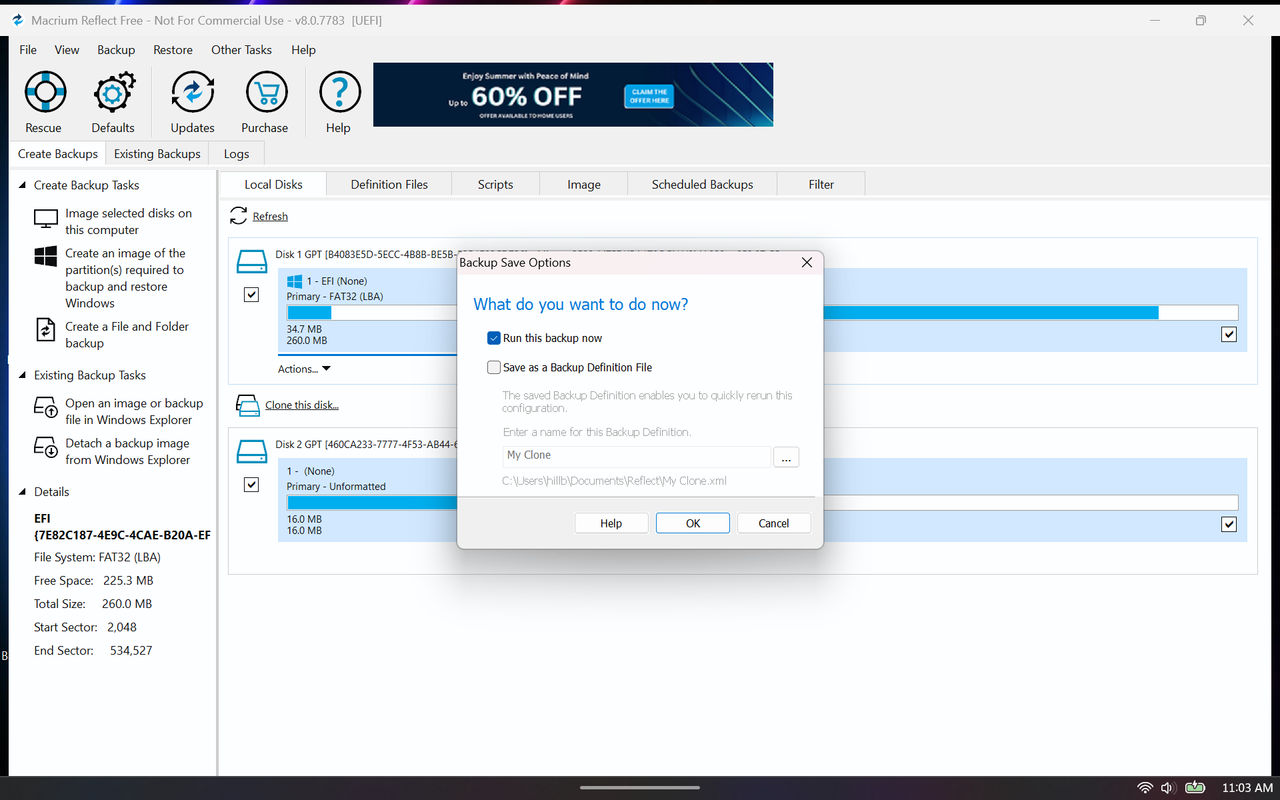Viewport: 1280px width, 800px height.
Task: Click the Disk 1 drive icon
Action: pyautogui.click(x=251, y=262)
